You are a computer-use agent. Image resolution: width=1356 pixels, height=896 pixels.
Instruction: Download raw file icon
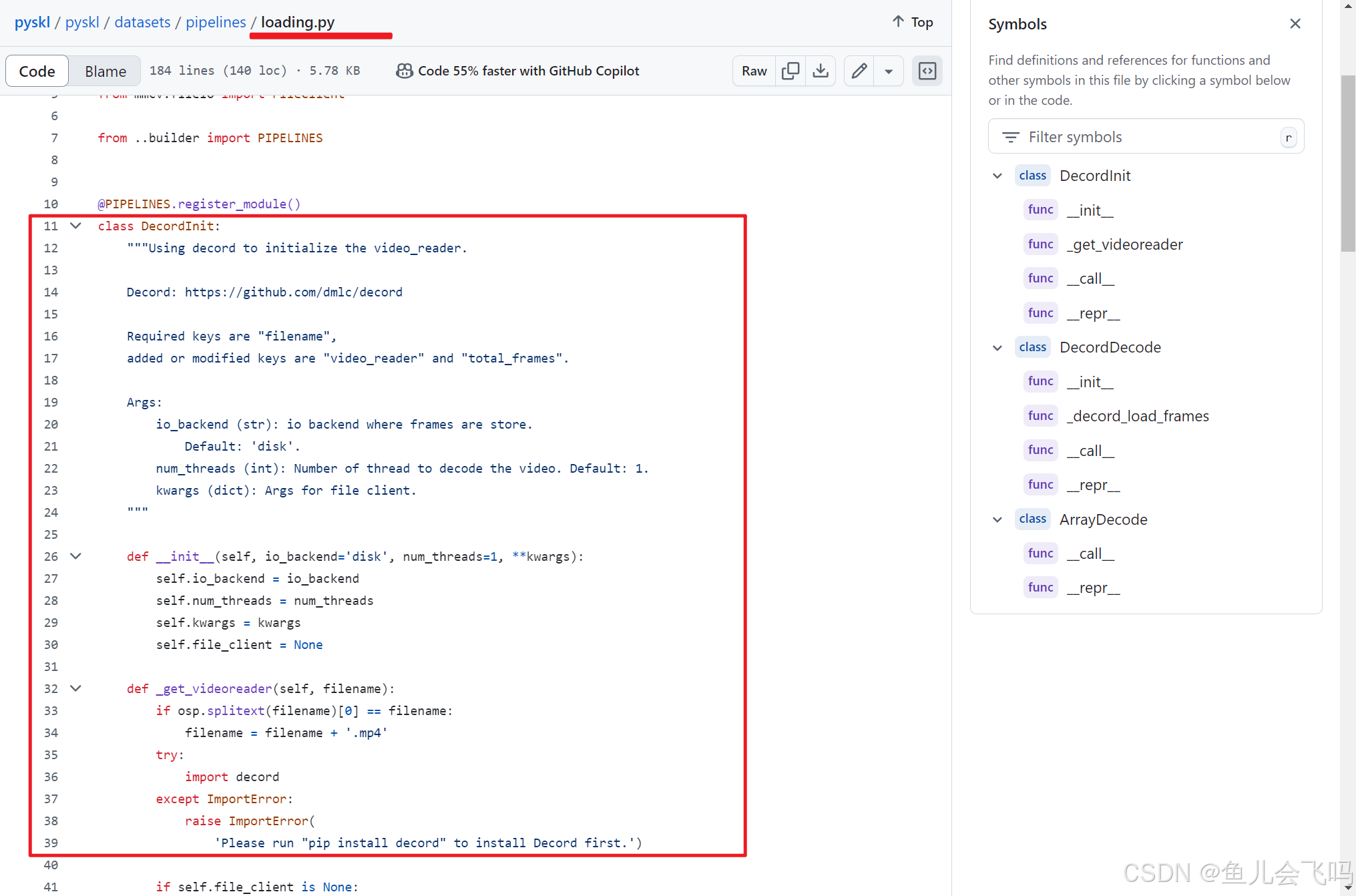pyautogui.click(x=821, y=71)
